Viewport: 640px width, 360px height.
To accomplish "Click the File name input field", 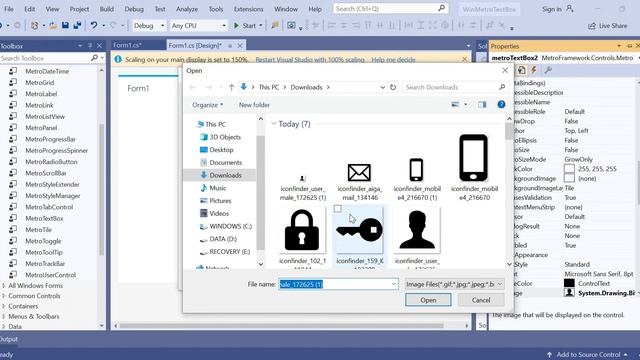I will tap(338, 284).
